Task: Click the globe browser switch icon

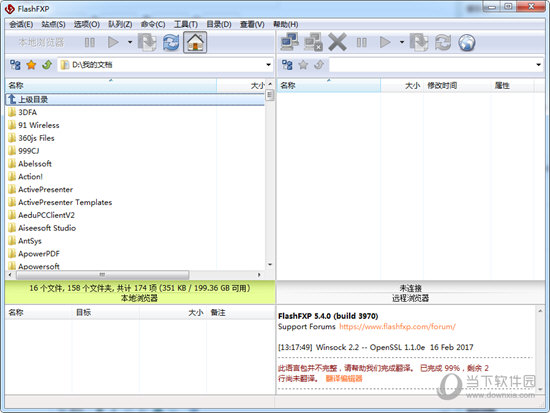Action: click(x=467, y=43)
